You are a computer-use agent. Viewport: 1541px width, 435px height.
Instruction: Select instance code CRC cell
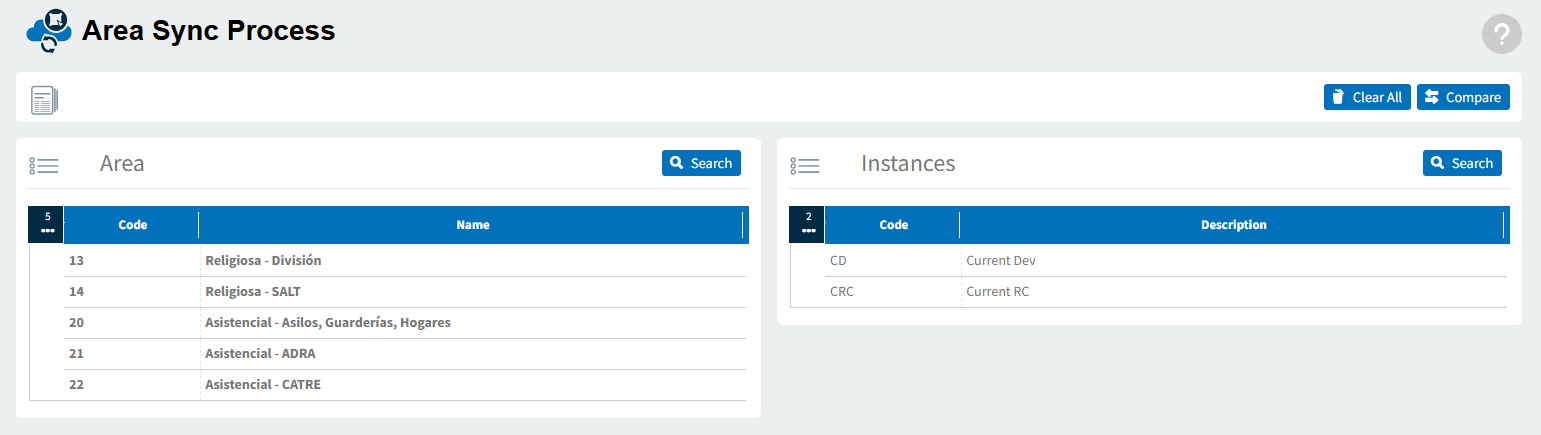click(x=893, y=292)
